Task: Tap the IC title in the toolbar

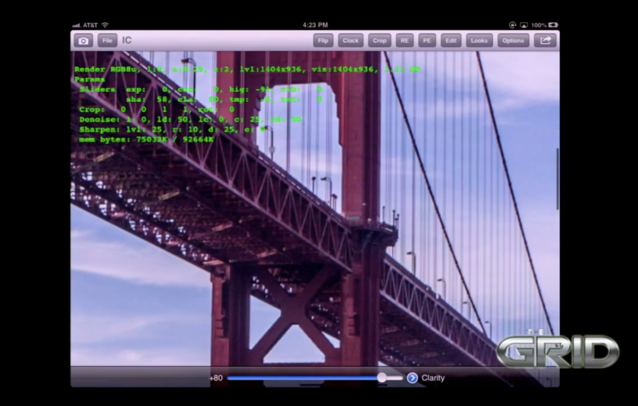Action: point(128,40)
